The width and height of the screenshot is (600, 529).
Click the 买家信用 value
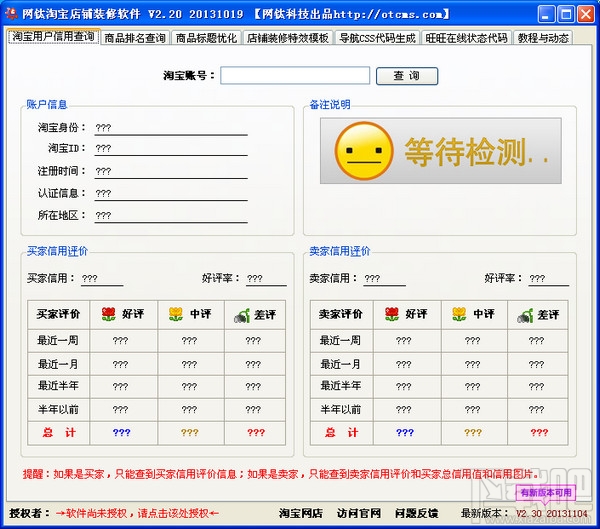tap(102, 279)
